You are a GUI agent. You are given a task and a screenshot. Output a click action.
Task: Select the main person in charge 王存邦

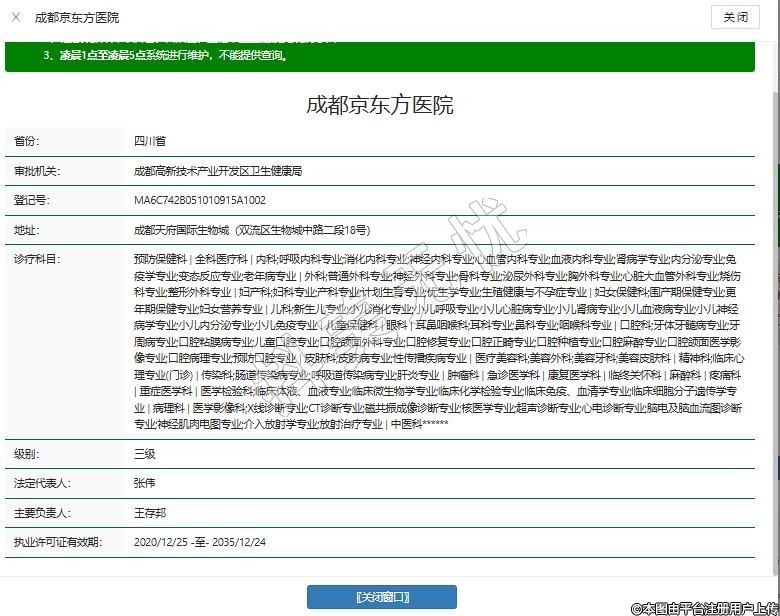150,512
